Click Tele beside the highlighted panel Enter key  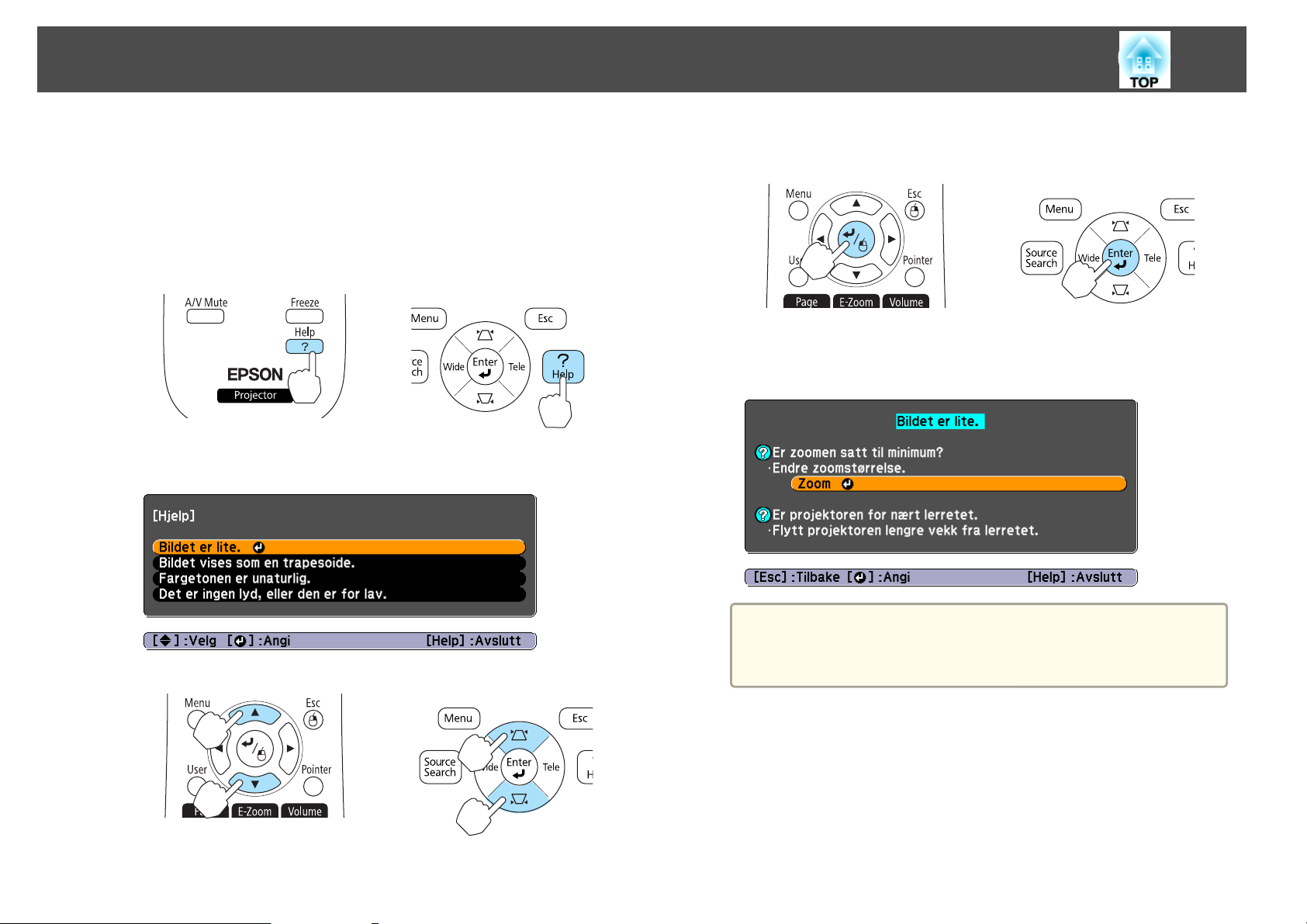tap(1153, 258)
